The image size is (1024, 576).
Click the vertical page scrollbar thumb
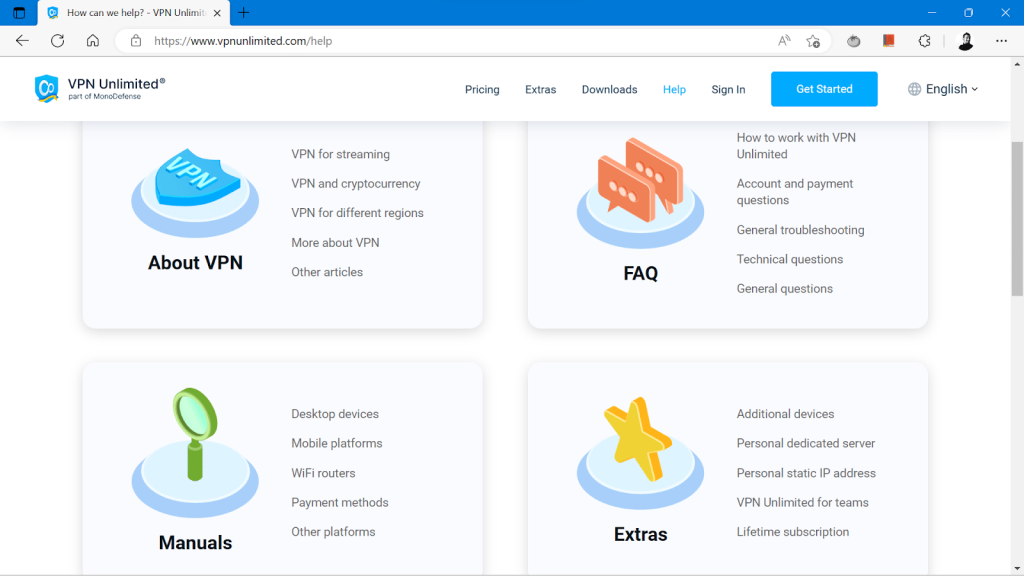click(1017, 218)
